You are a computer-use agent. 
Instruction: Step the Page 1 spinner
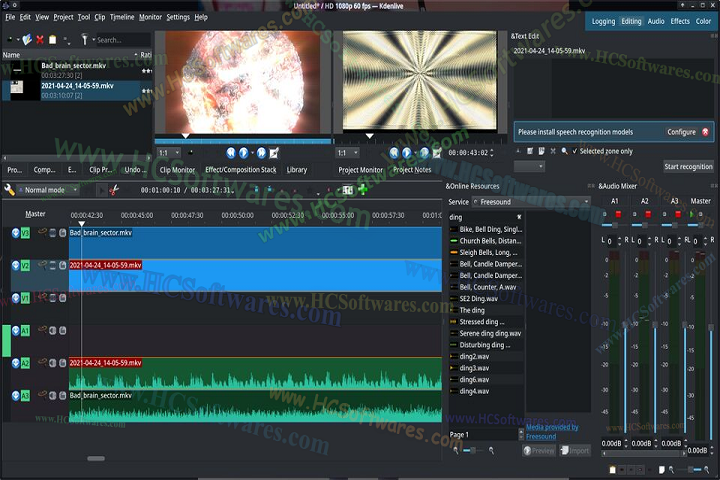tap(521, 434)
